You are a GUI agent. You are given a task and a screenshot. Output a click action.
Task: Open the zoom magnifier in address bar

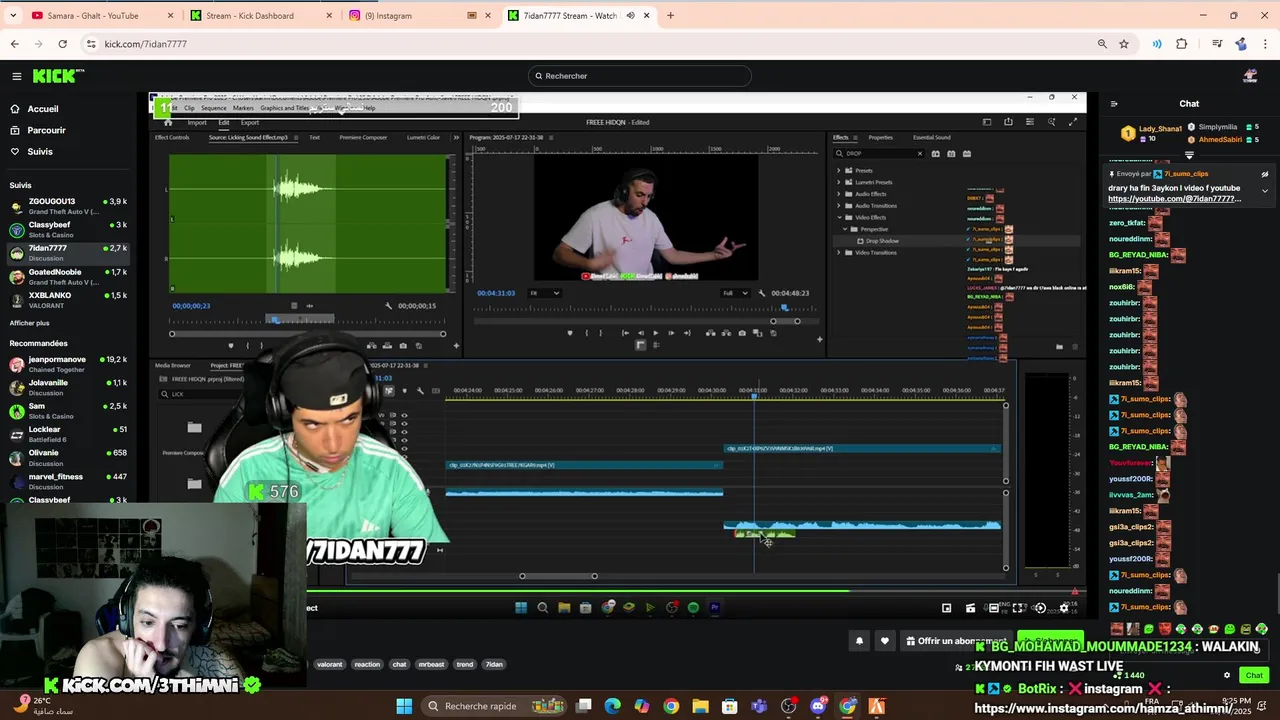point(1102,44)
